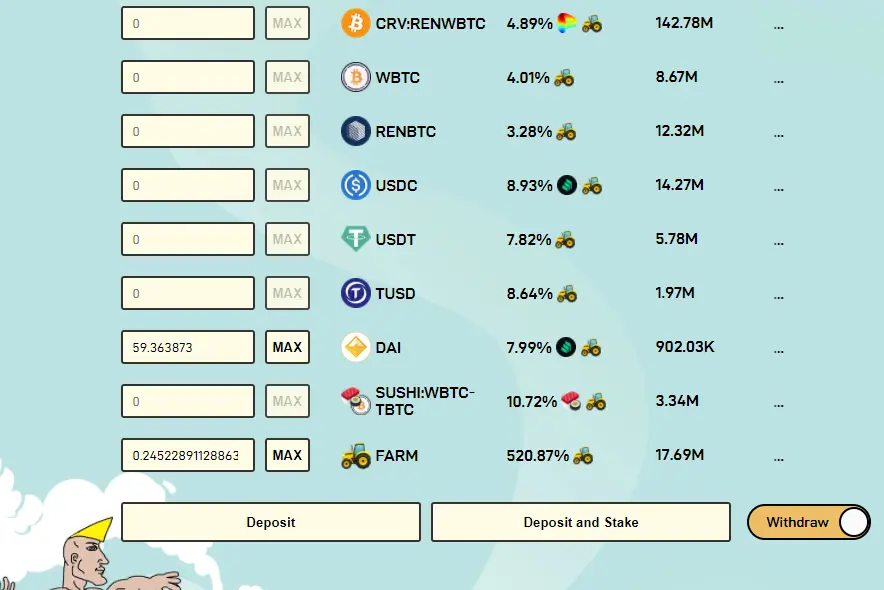Click the CRV:RENWBTC bitcoin coin icon
The height and width of the screenshot is (590, 884).
coord(355,23)
